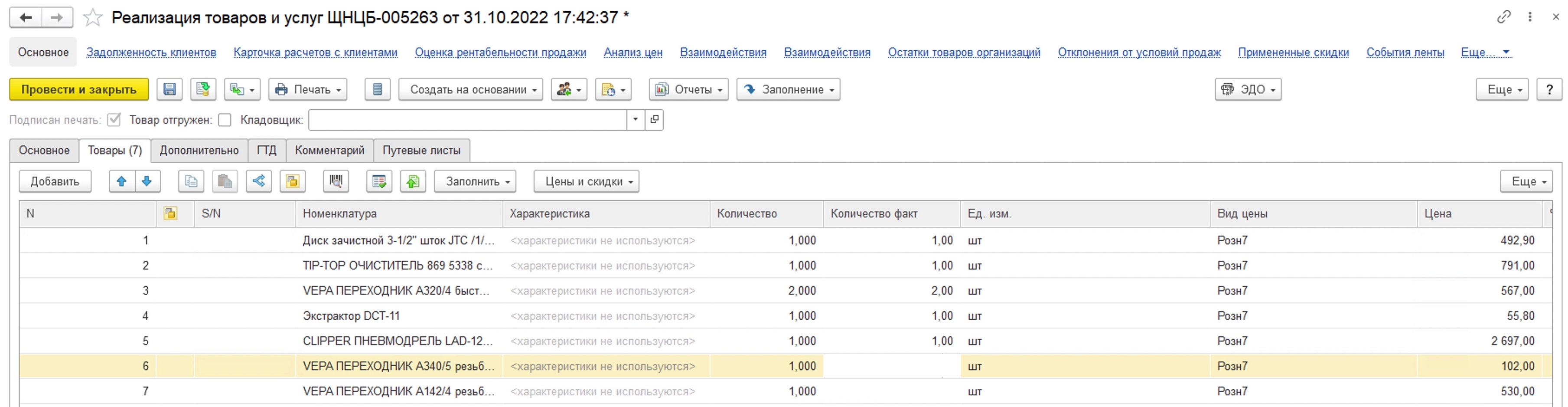This screenshot has height=407, width=1568.
Task: Move selected row down with blue arrow
Action: point(147,181)
